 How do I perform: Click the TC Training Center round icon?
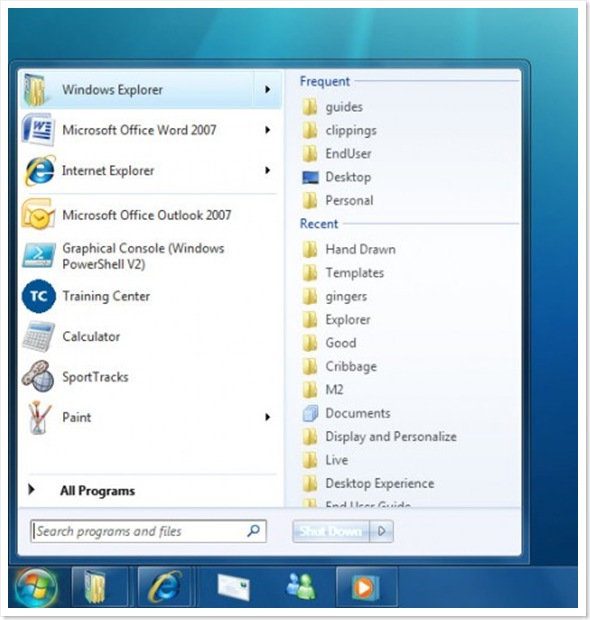pyautogui.click(x=38, y=296)
